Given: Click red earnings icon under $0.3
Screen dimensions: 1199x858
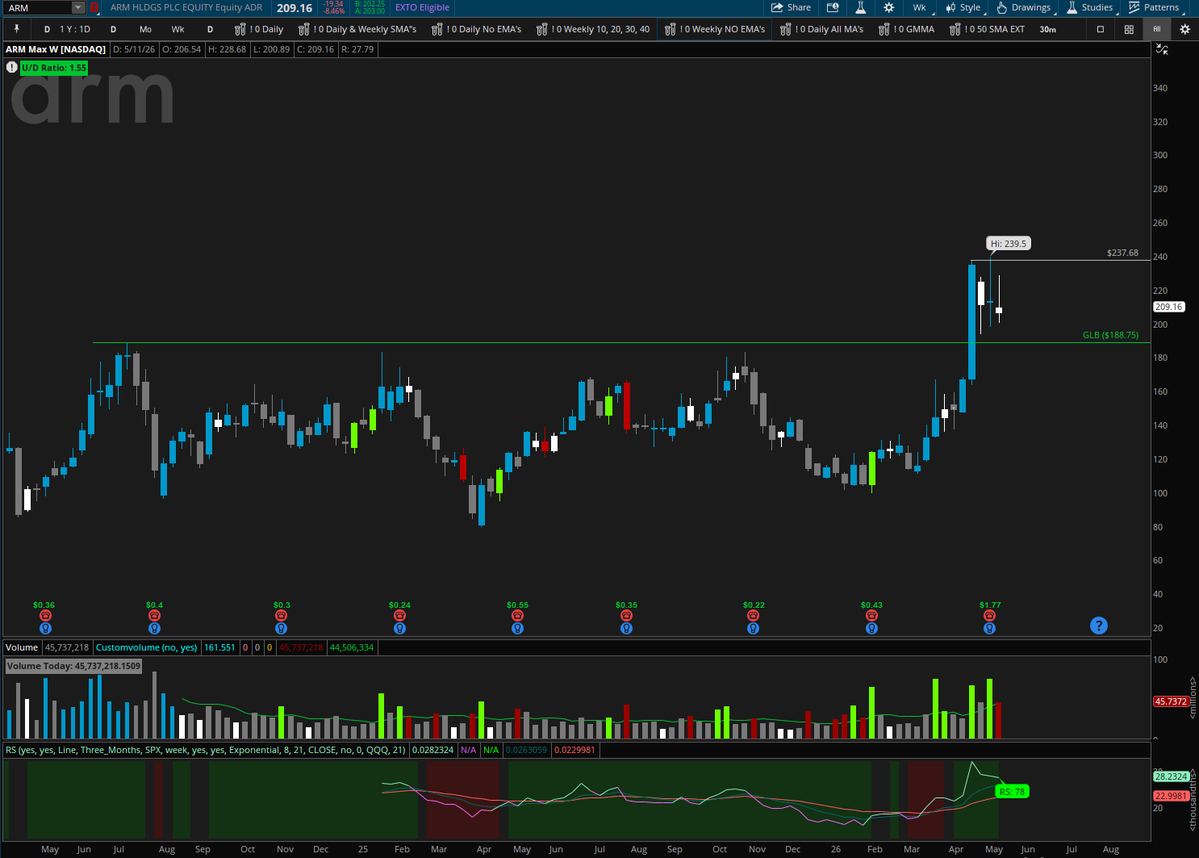Looking at the screenshot, I should coord(281,616).
